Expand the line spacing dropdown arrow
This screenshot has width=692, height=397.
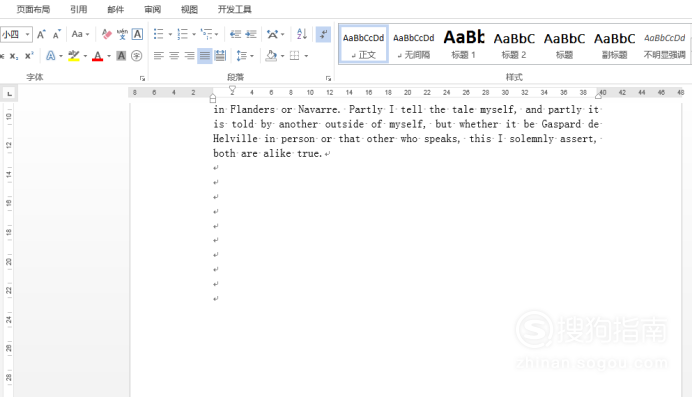[x=252, y=56]
